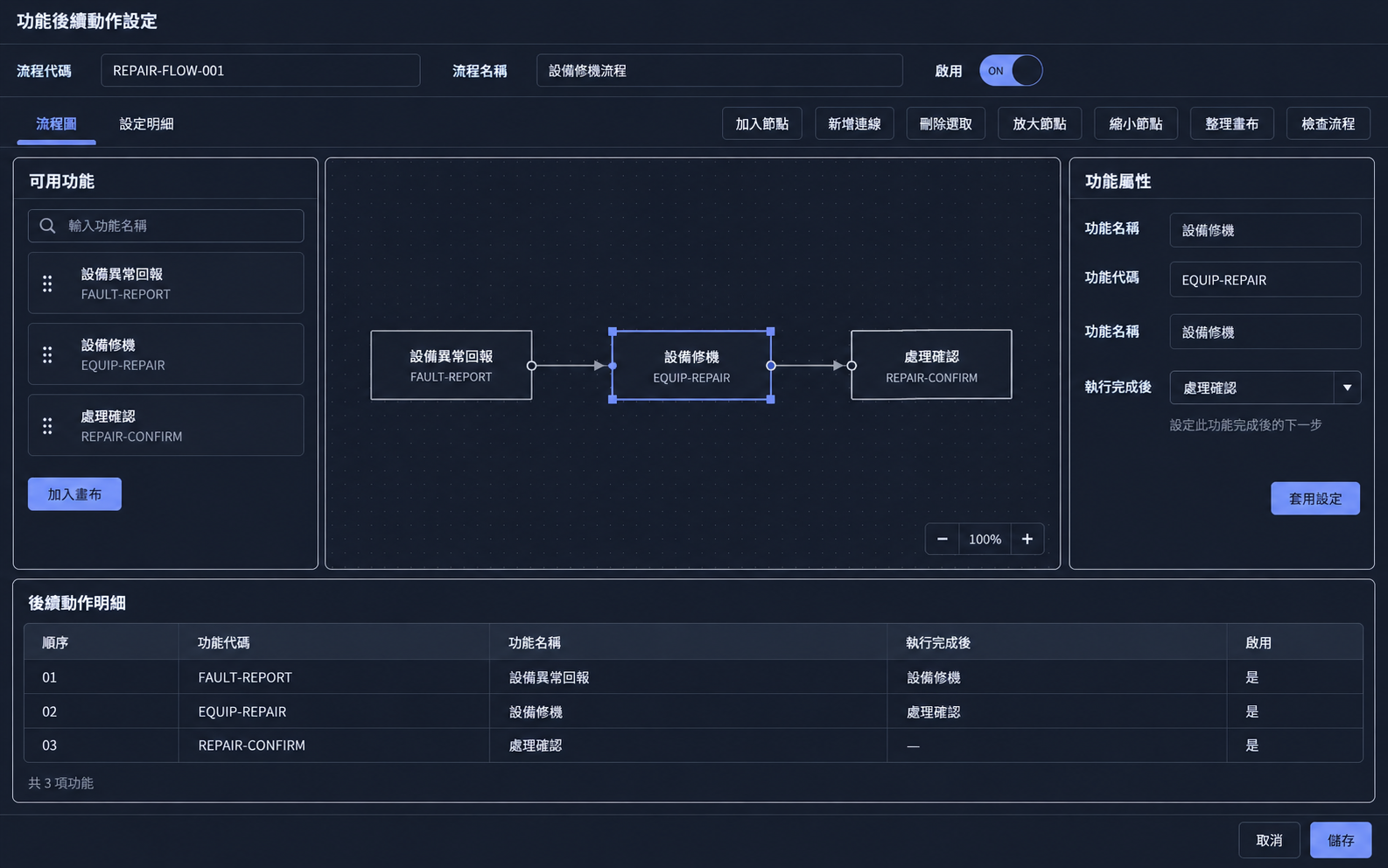Click the 共 3 項功能 footer text
Image resolution: width=1388 pixels, height=868 pixels.
(60, 783)
